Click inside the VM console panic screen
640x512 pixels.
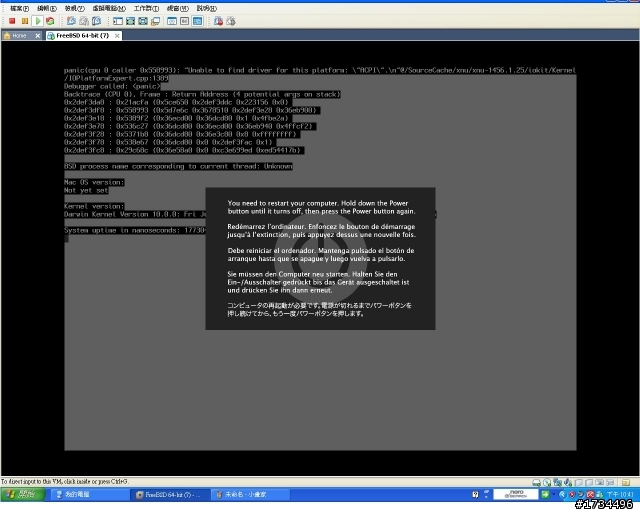point(320,258)
